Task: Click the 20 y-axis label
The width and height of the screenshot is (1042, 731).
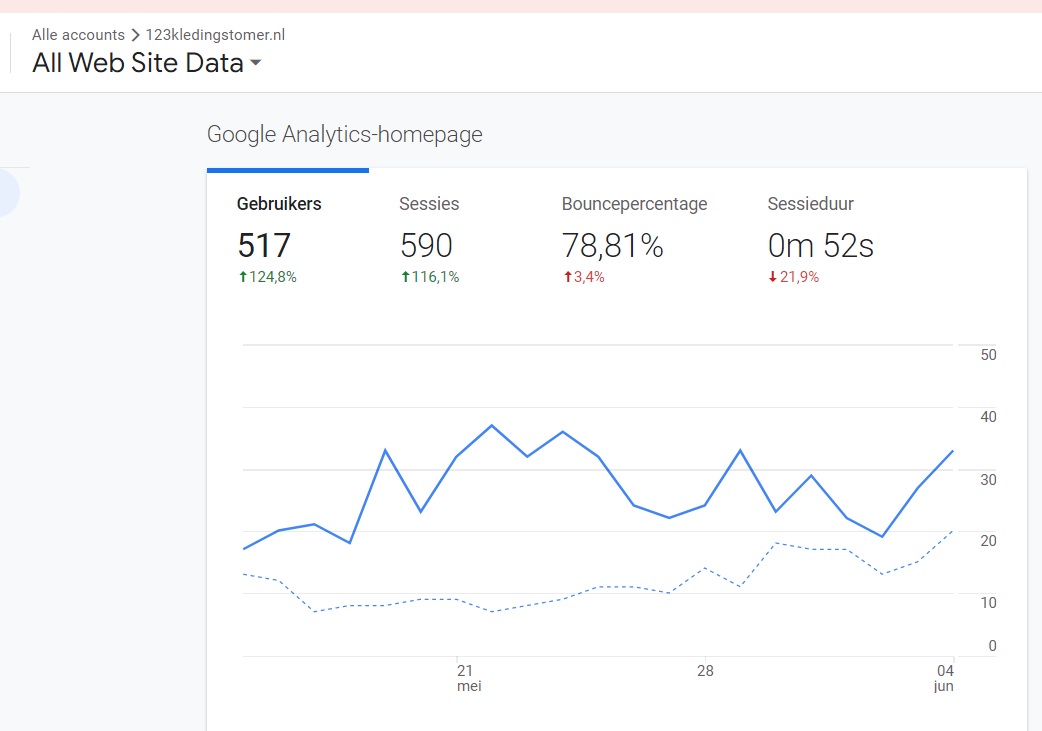Action: click(988, 541)
